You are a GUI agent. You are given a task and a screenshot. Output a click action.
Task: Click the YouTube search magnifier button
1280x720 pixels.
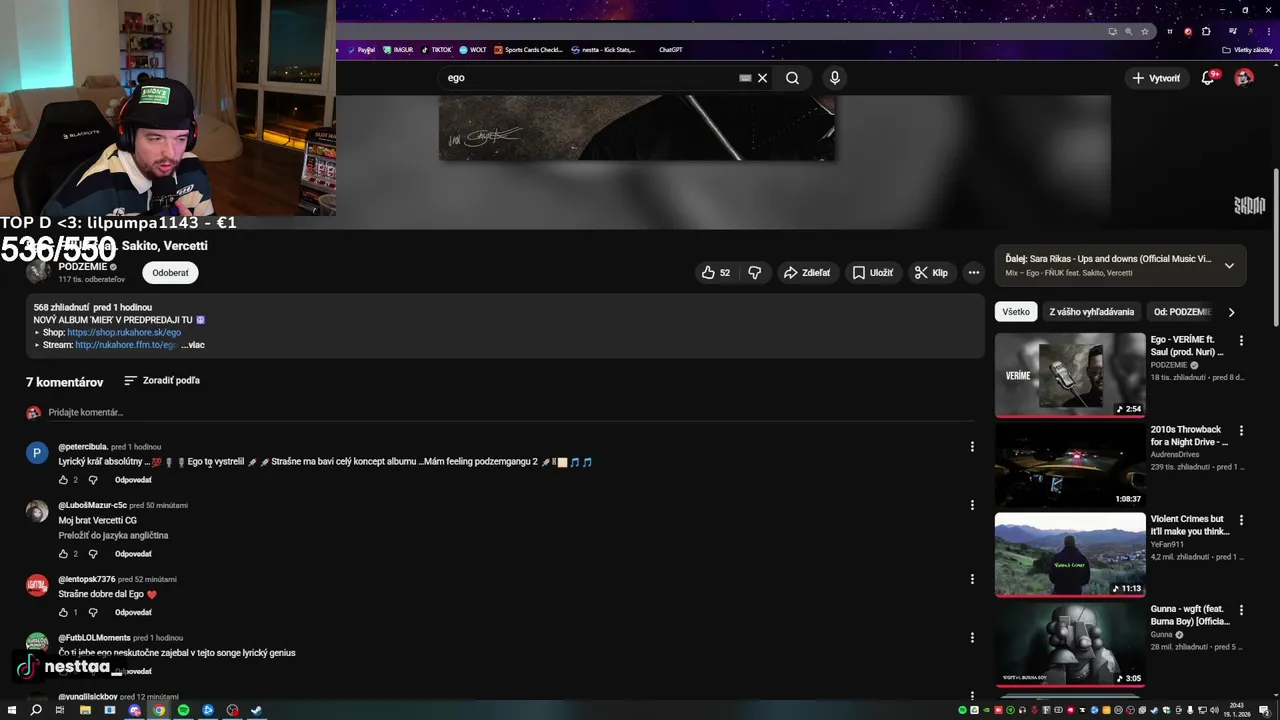(792, 78)
